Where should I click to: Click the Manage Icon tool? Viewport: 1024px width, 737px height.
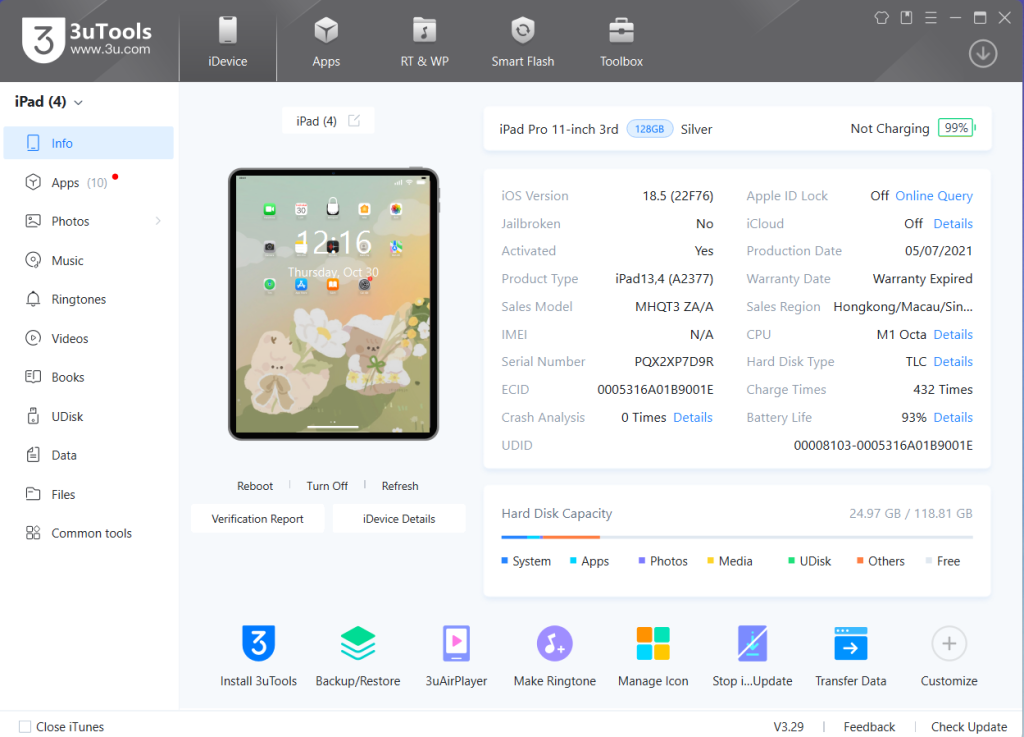tap(653, 643)
